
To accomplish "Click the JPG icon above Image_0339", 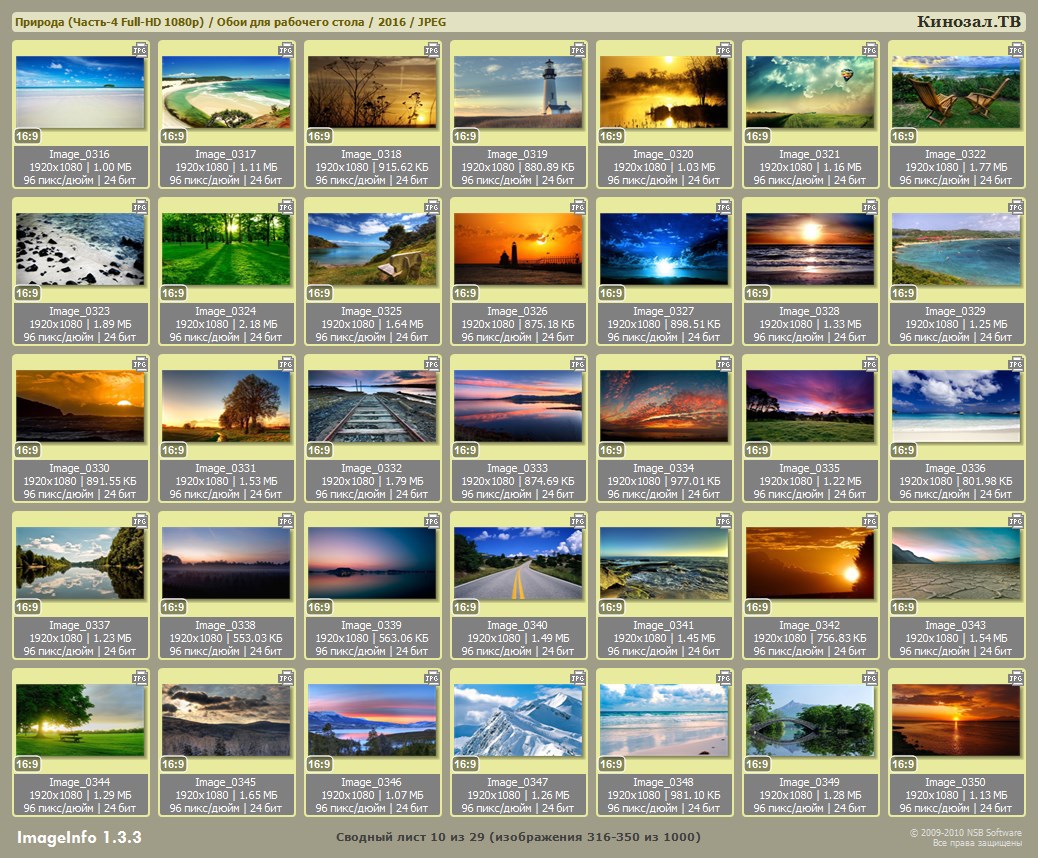I will pos(432,521).
